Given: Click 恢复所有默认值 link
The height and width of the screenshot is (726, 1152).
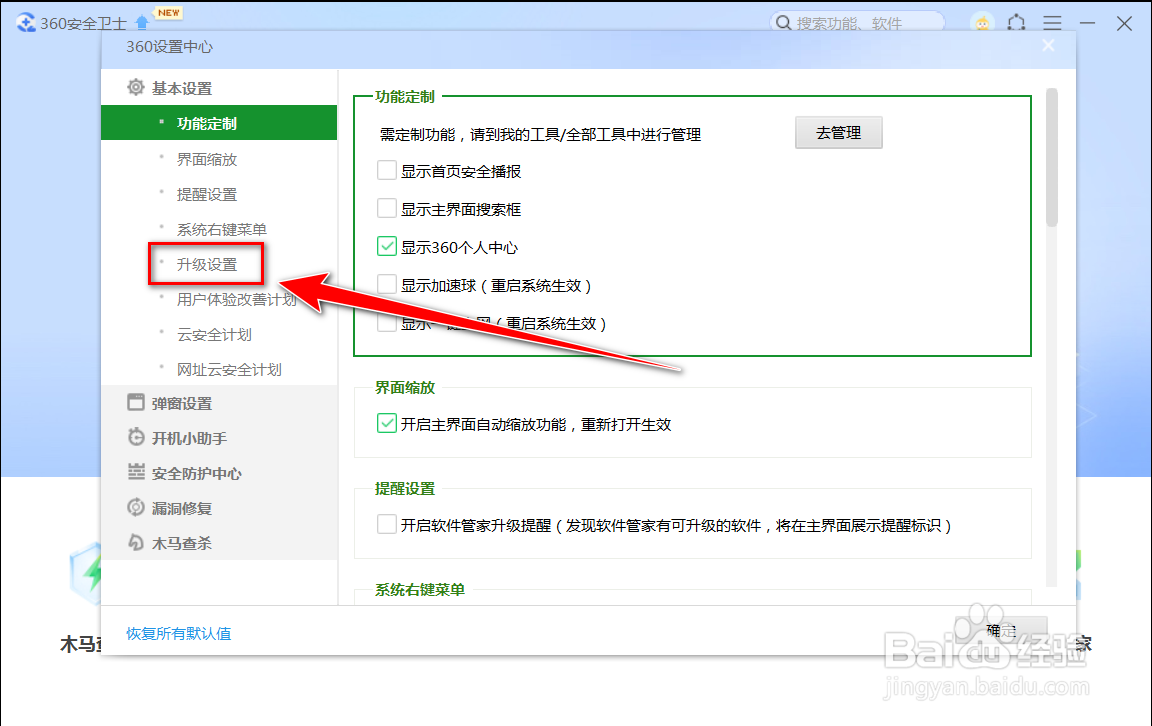Looking at the screenshot, I should 179,633.
